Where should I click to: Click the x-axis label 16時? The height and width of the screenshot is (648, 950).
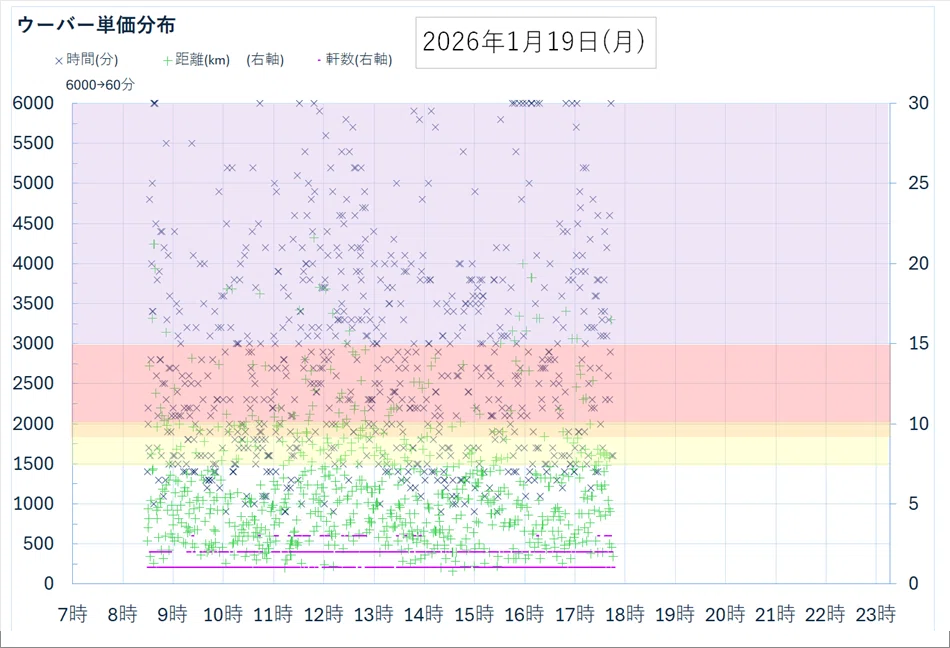525,615
